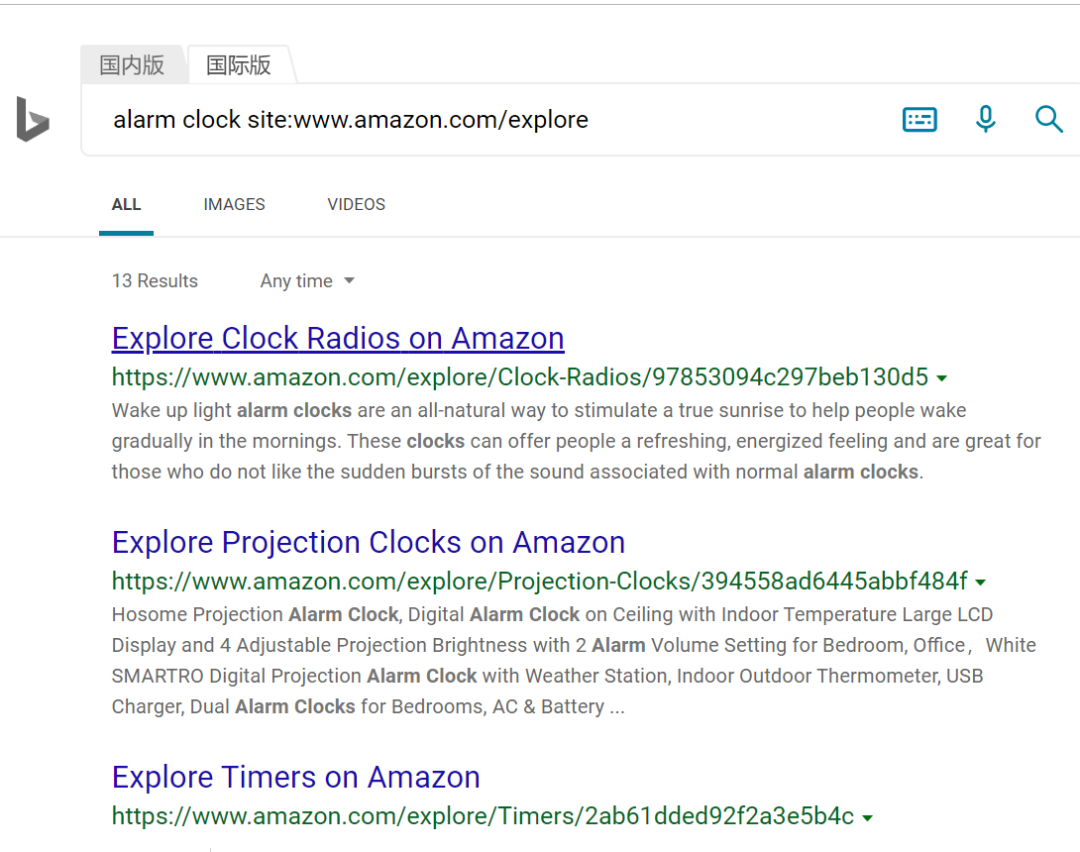Select the VIDEOS results tab
The width and height of the screenshot is (1080, 852).
356,205
